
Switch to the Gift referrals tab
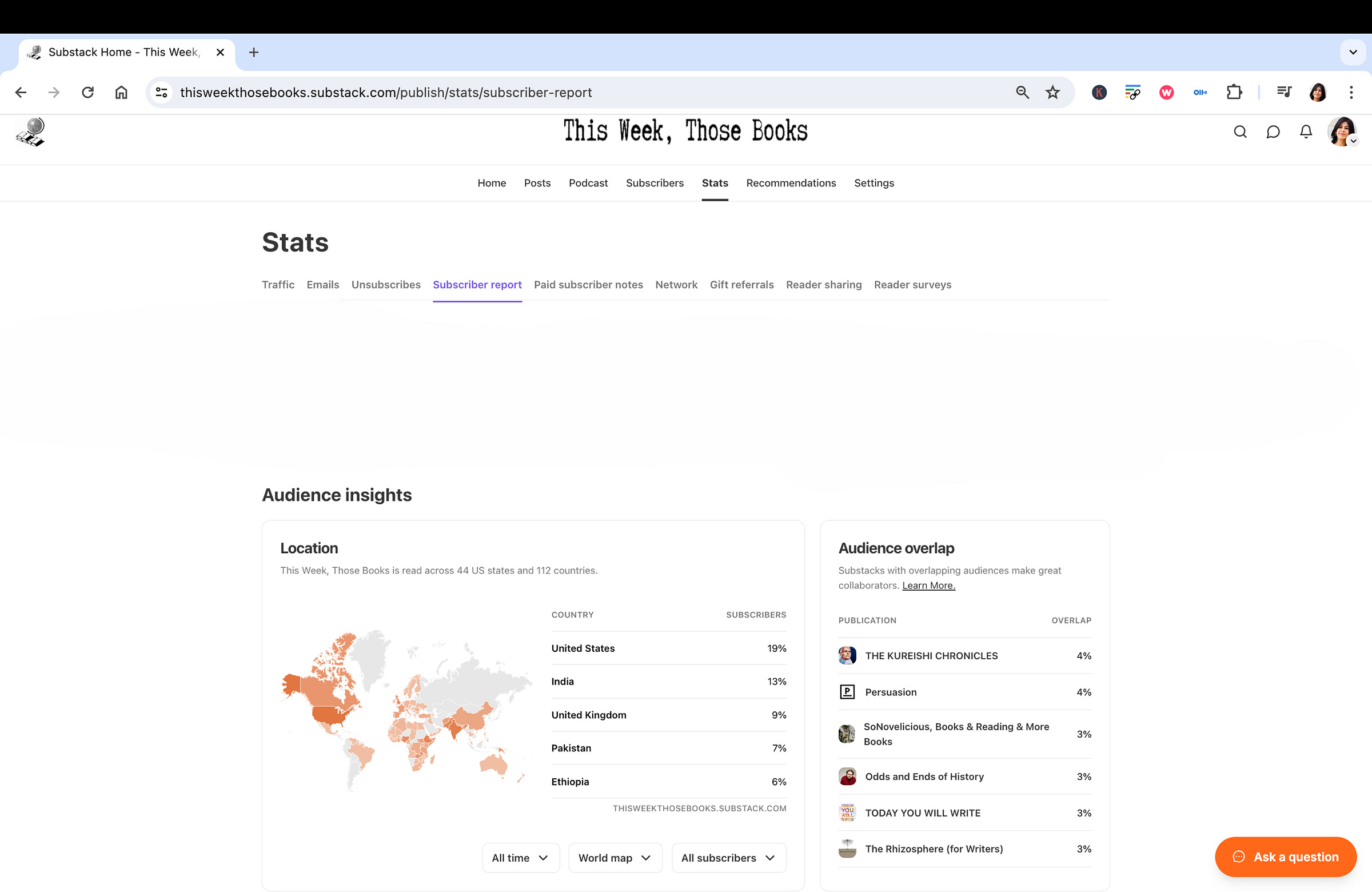(741, 284)
